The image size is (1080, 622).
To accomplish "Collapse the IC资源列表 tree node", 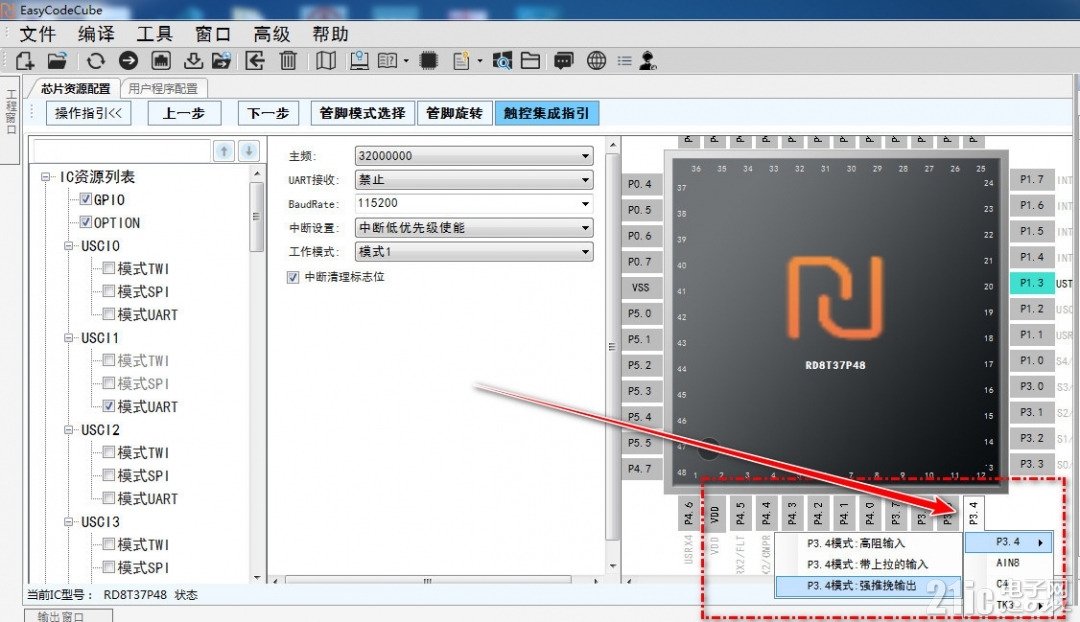I will pyautogui.click(x=45, y=177).
